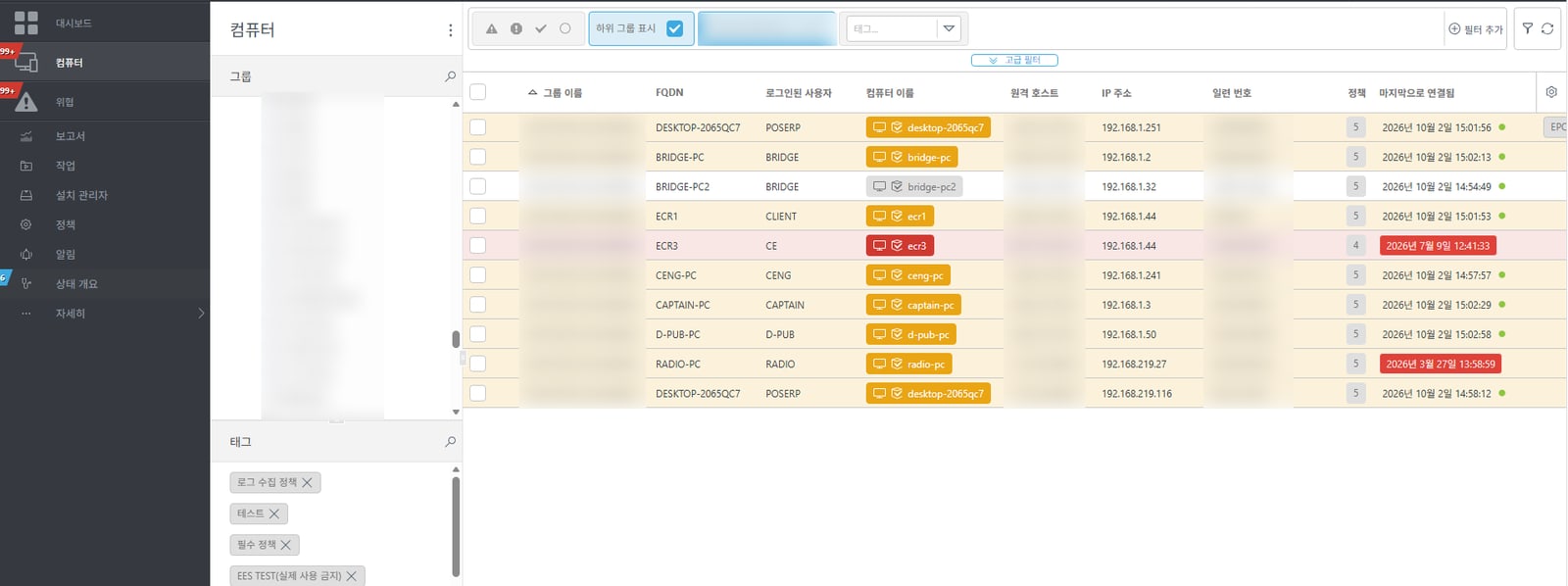Click red date 2026년 3월 27일 13:58:59
Viewport: 1568px width, 586px height.
(x=1441, y=364)
